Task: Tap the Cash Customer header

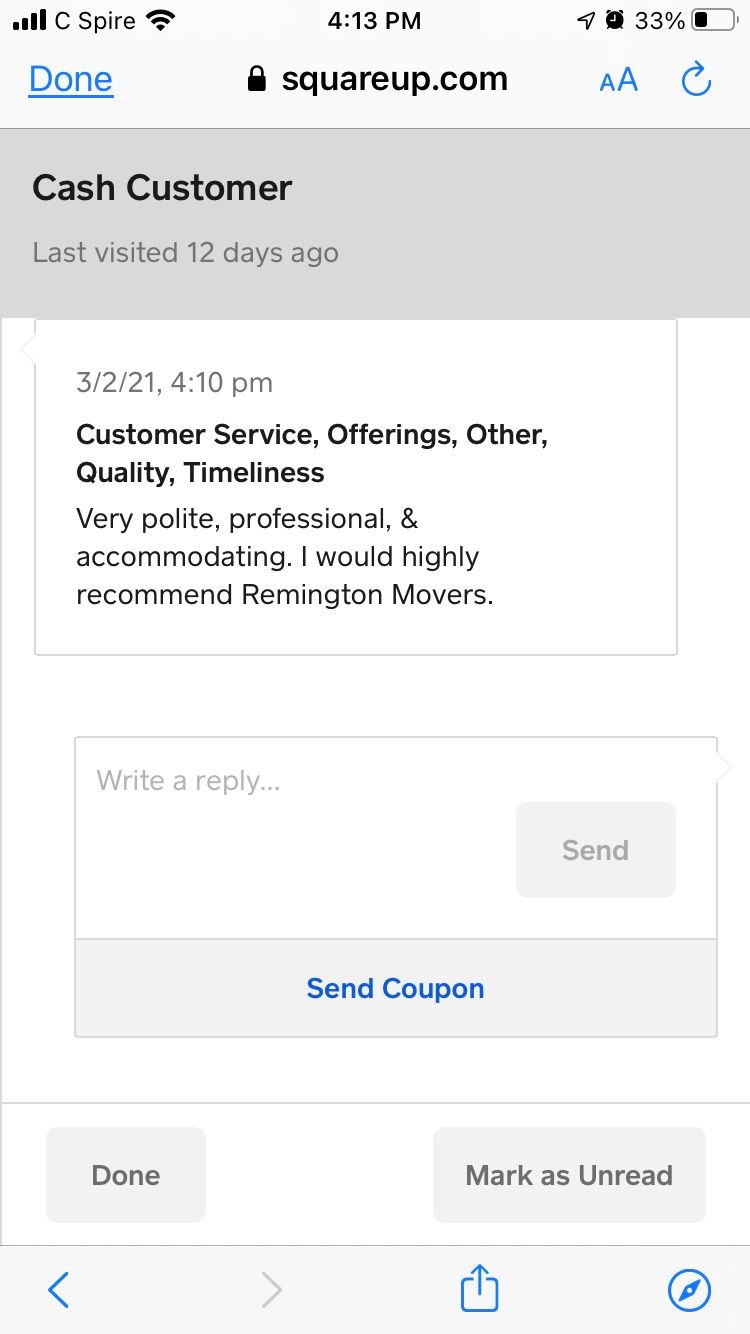Action: pyautogui.click(x=162, y=188)
